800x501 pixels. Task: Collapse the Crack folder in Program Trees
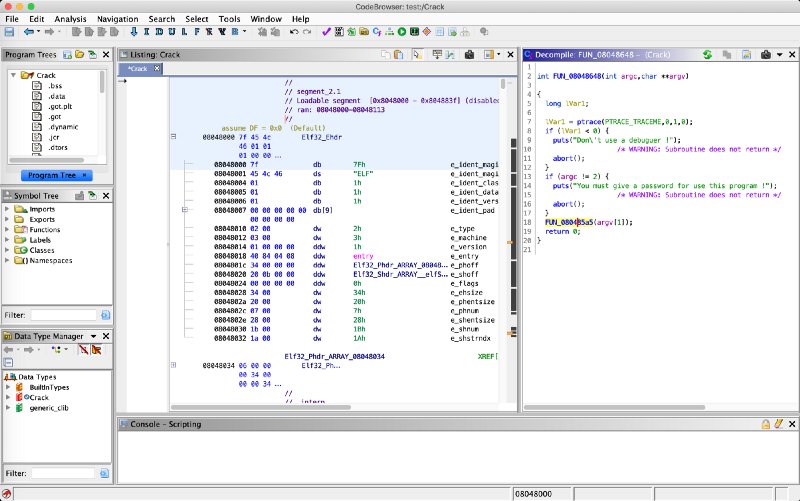pos(12,76)
